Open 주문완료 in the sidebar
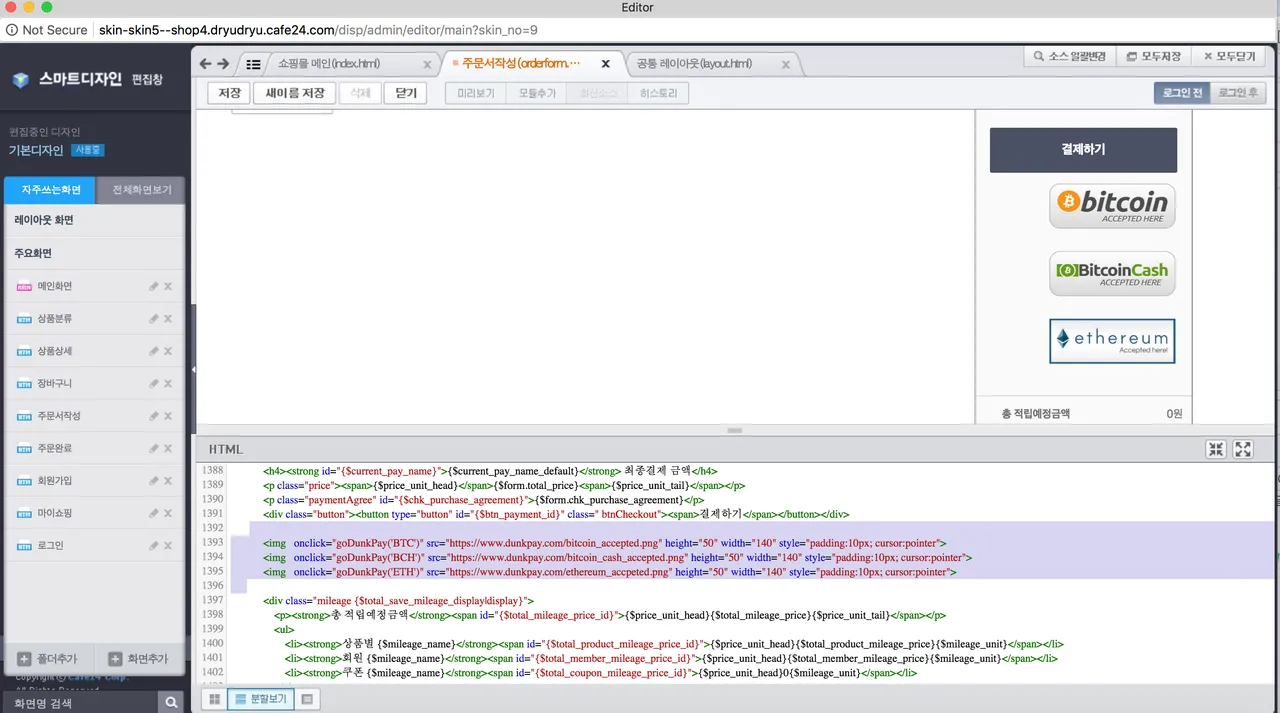 54,448
